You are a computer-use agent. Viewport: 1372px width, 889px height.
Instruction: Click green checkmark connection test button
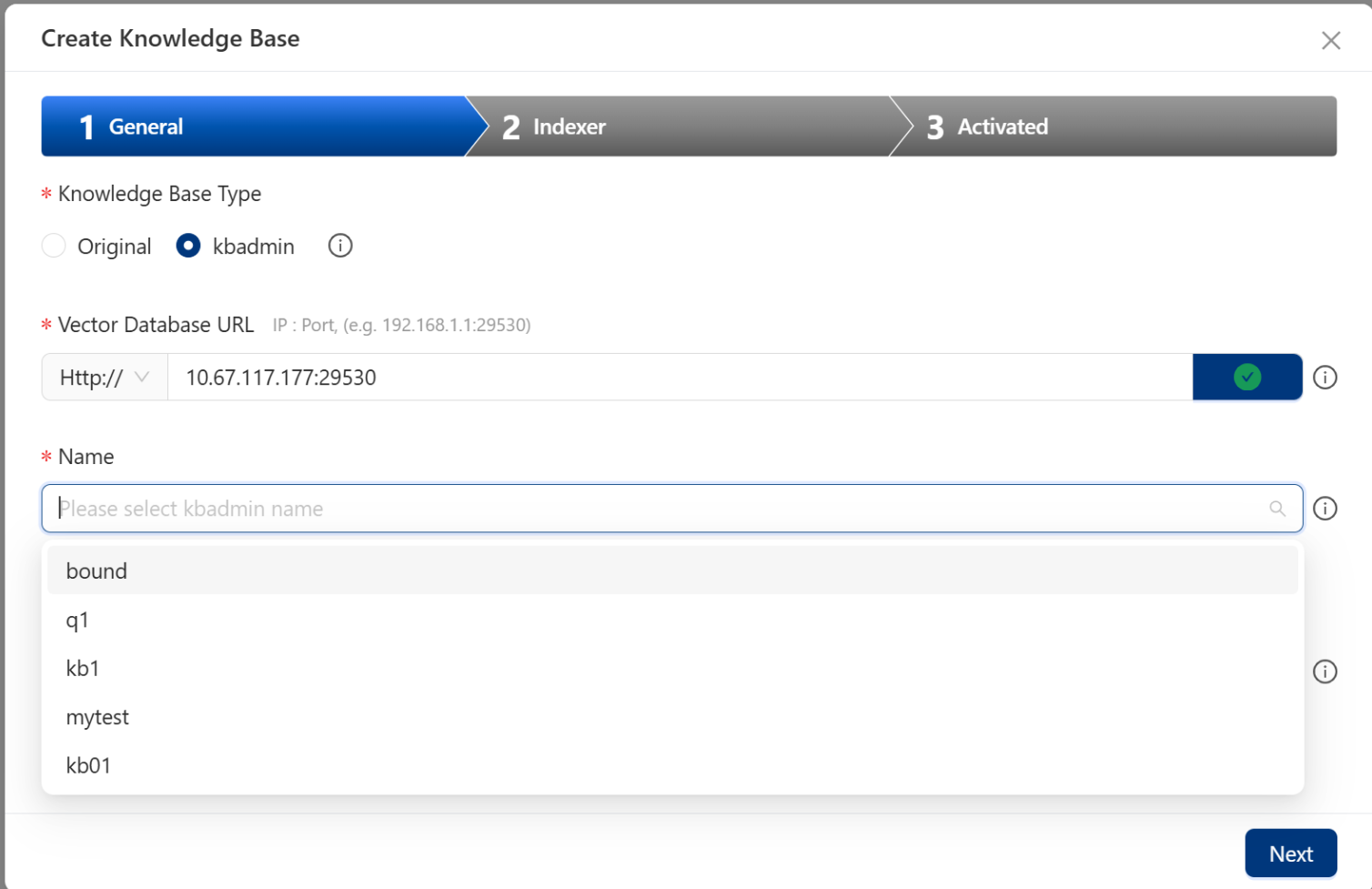coord(1246,378)
